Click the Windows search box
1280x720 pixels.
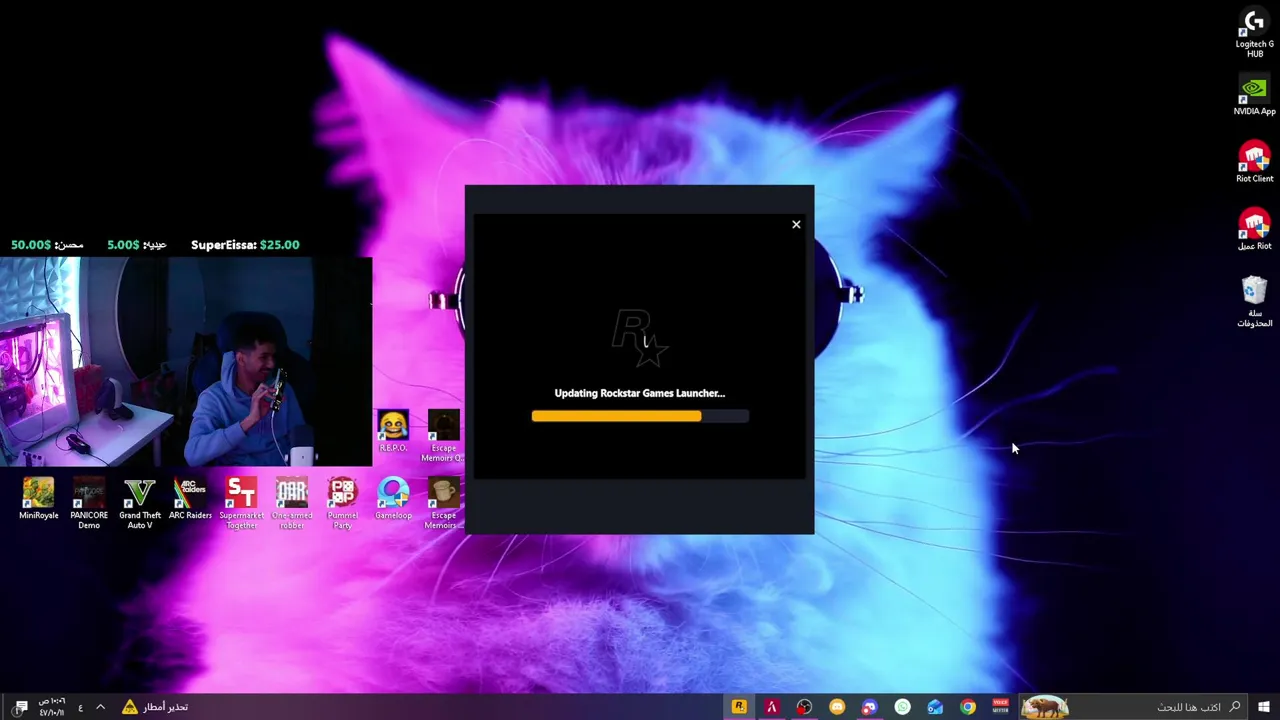pos(1134,707)
